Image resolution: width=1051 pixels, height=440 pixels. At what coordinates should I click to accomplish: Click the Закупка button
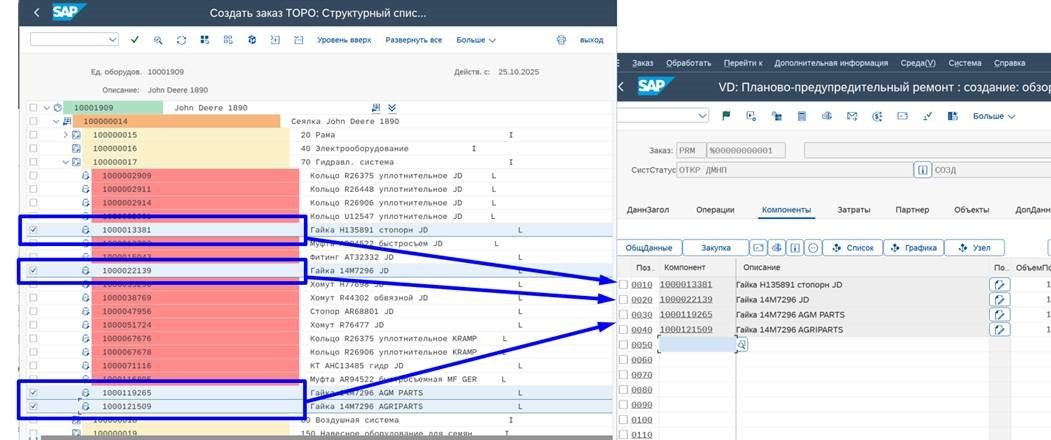coord(715,247)
